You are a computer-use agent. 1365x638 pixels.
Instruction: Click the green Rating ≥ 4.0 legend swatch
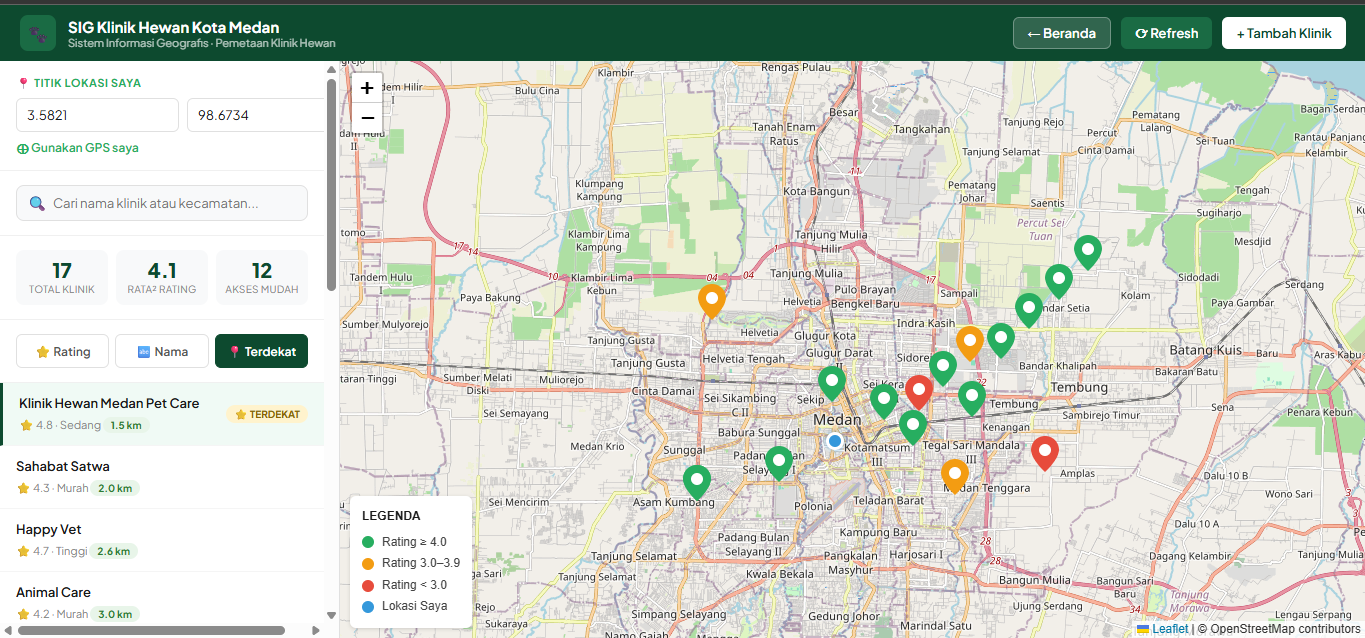(368, 542)
